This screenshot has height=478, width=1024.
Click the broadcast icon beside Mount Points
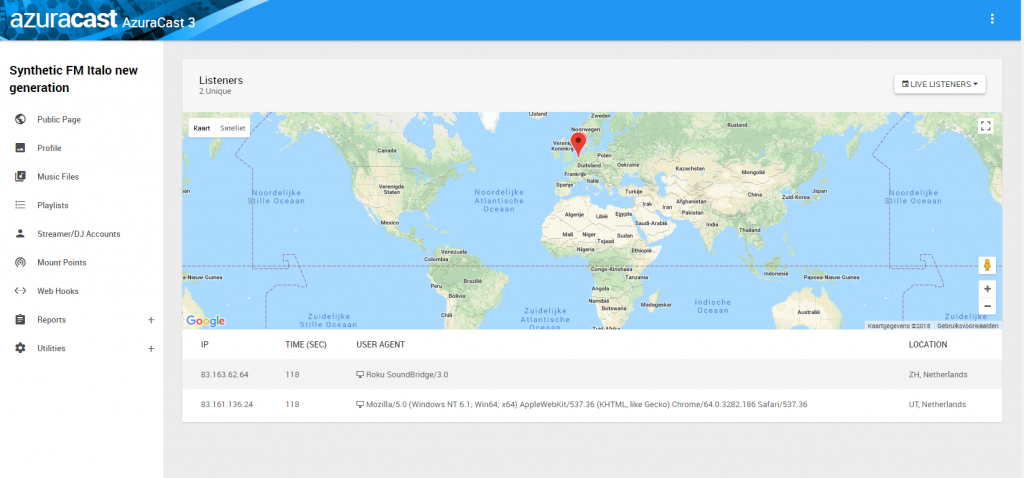coord(20,263)
